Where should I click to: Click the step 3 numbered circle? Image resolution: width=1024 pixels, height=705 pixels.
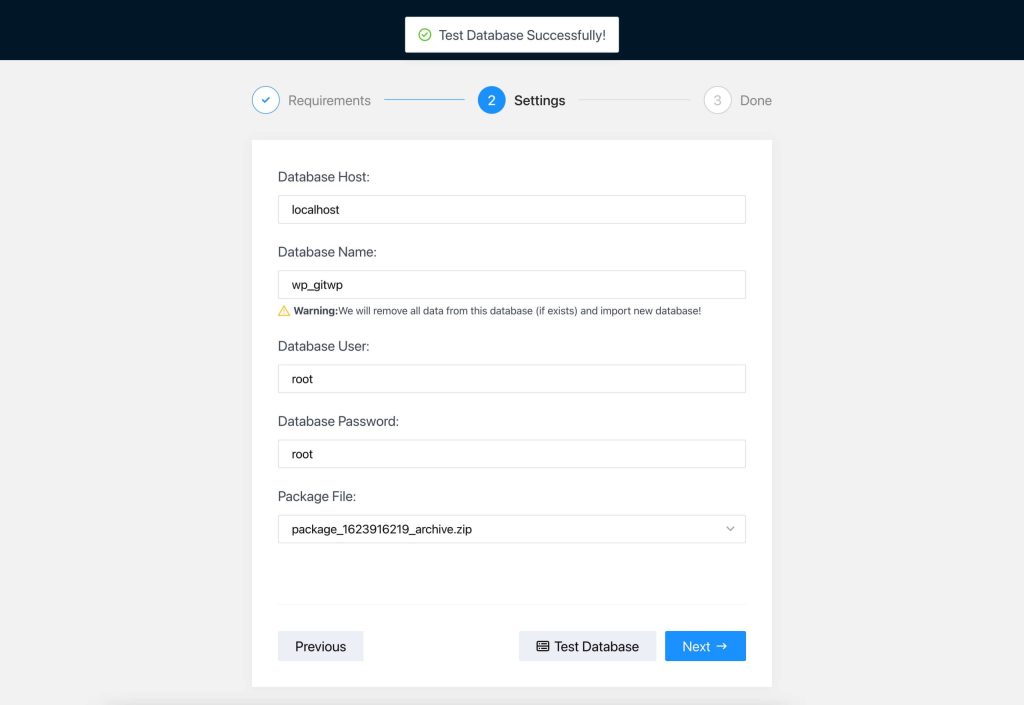(717, 100)
